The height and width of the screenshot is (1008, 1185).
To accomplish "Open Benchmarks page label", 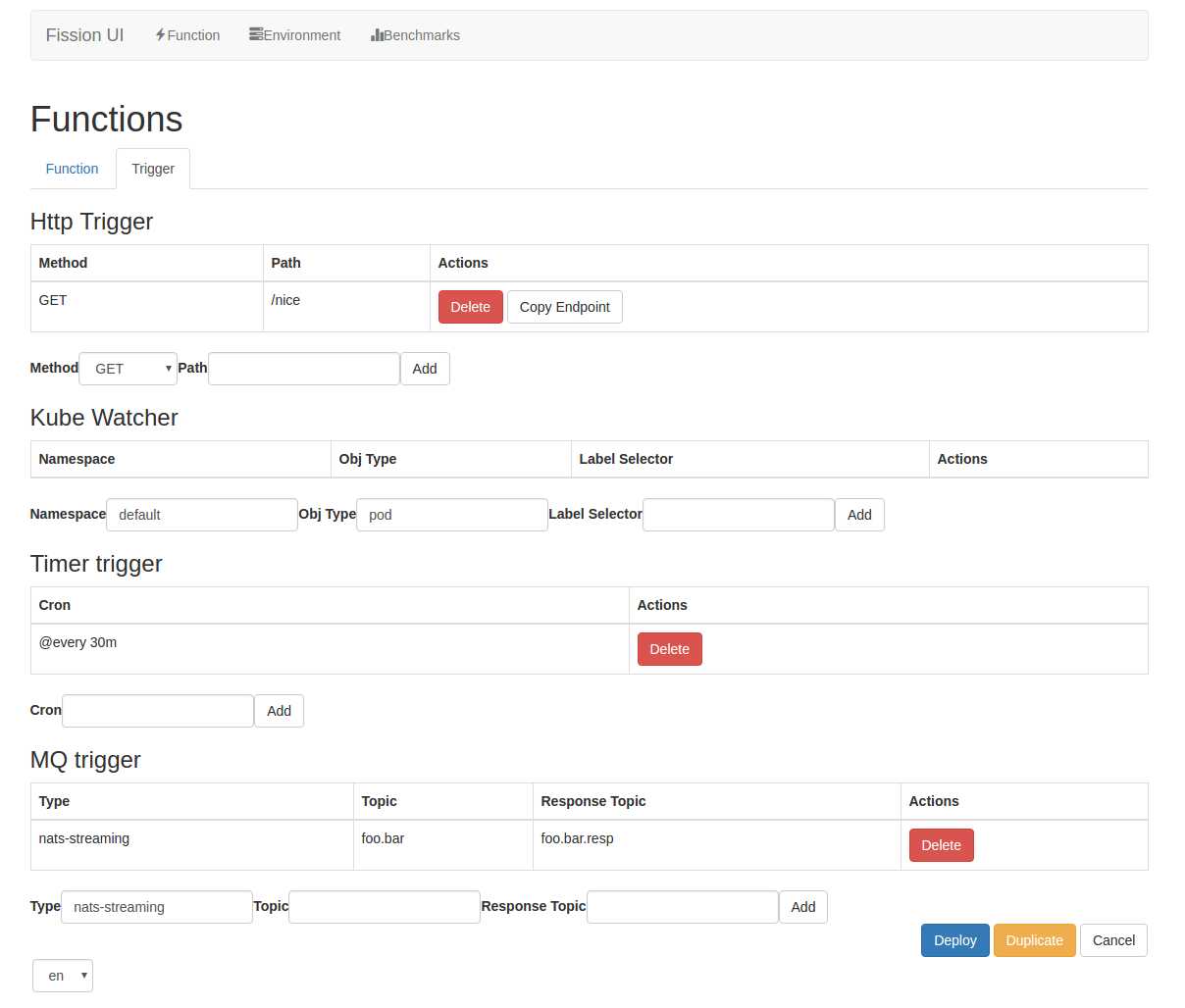I will (422, 35).
